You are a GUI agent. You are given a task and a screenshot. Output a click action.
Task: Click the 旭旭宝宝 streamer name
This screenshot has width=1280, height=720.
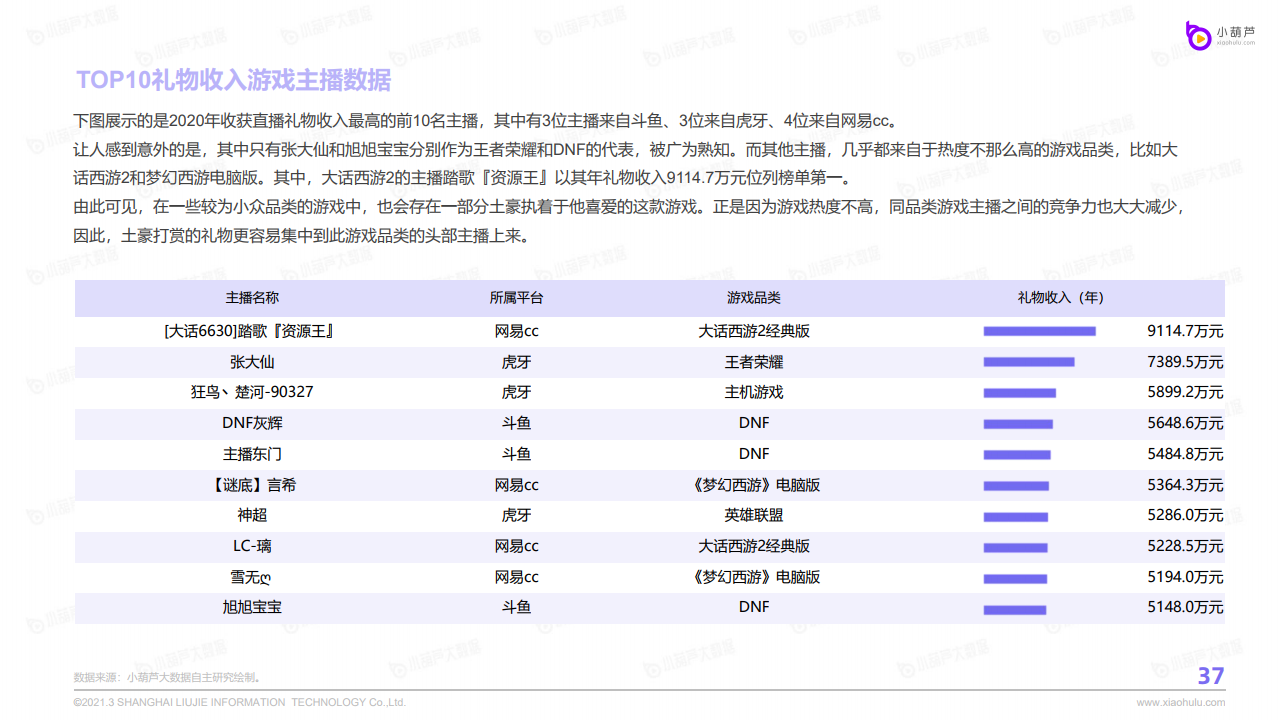click(x=252, y=607)
